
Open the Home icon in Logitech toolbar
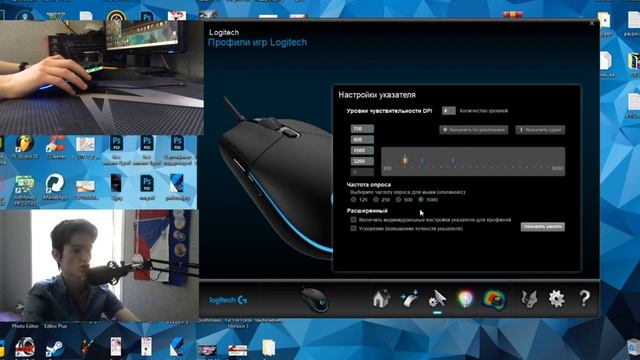[381, 299]
